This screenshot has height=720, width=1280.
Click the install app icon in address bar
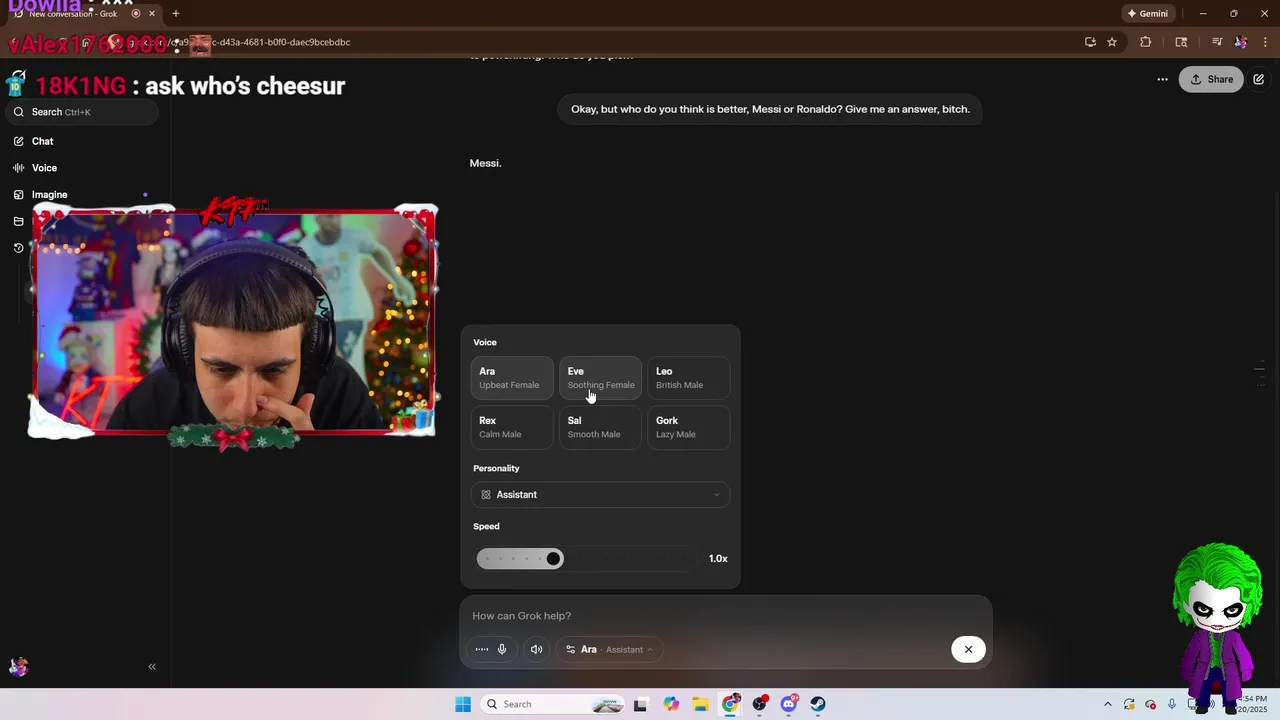click(1090, 42)
